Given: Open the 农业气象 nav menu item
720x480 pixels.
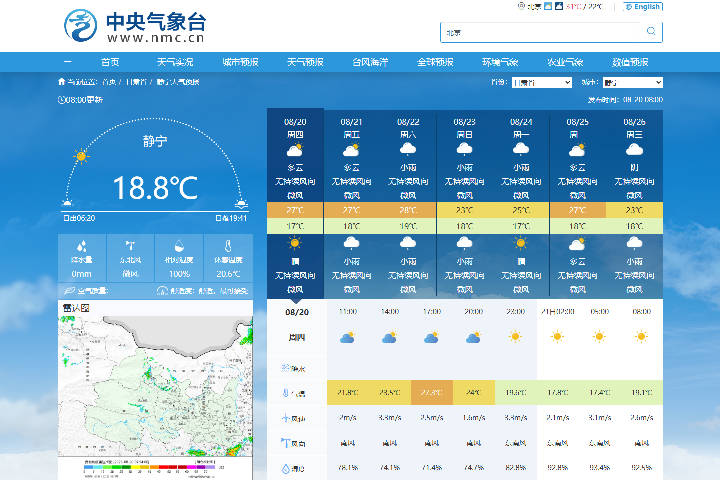Looking at the screenshot, I should tap(565, 62).
